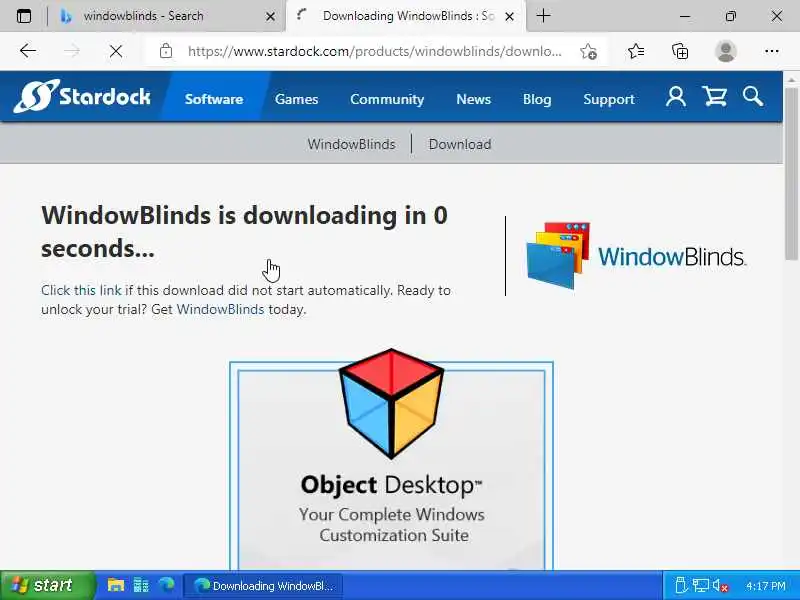
Task: Click the stardock.com address bar
Action: [x=374, y=51]
